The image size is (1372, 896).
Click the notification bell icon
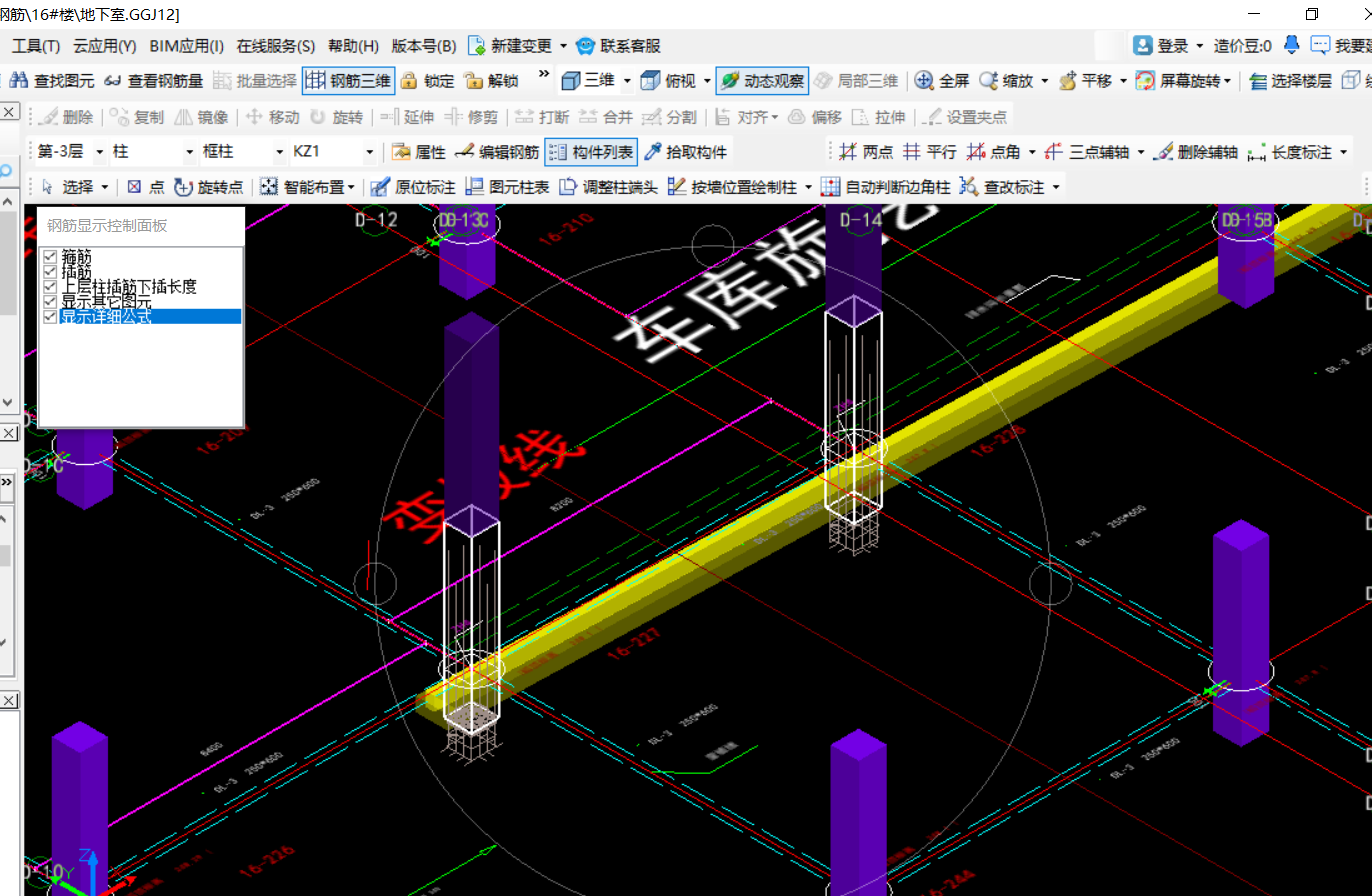pyautogui.click(x=1292, y=45)
